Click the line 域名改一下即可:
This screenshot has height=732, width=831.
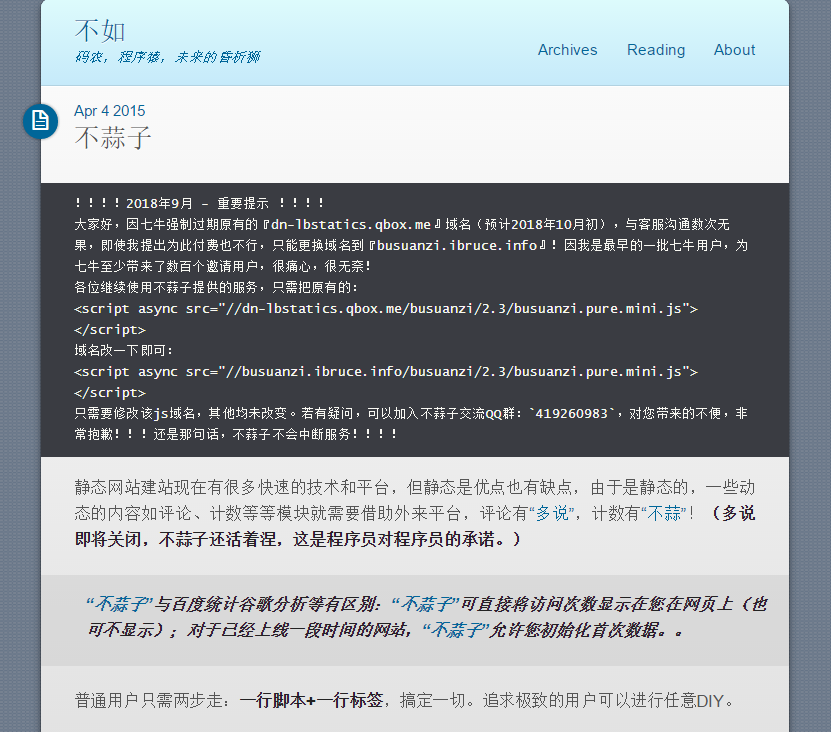click(123, 350)
